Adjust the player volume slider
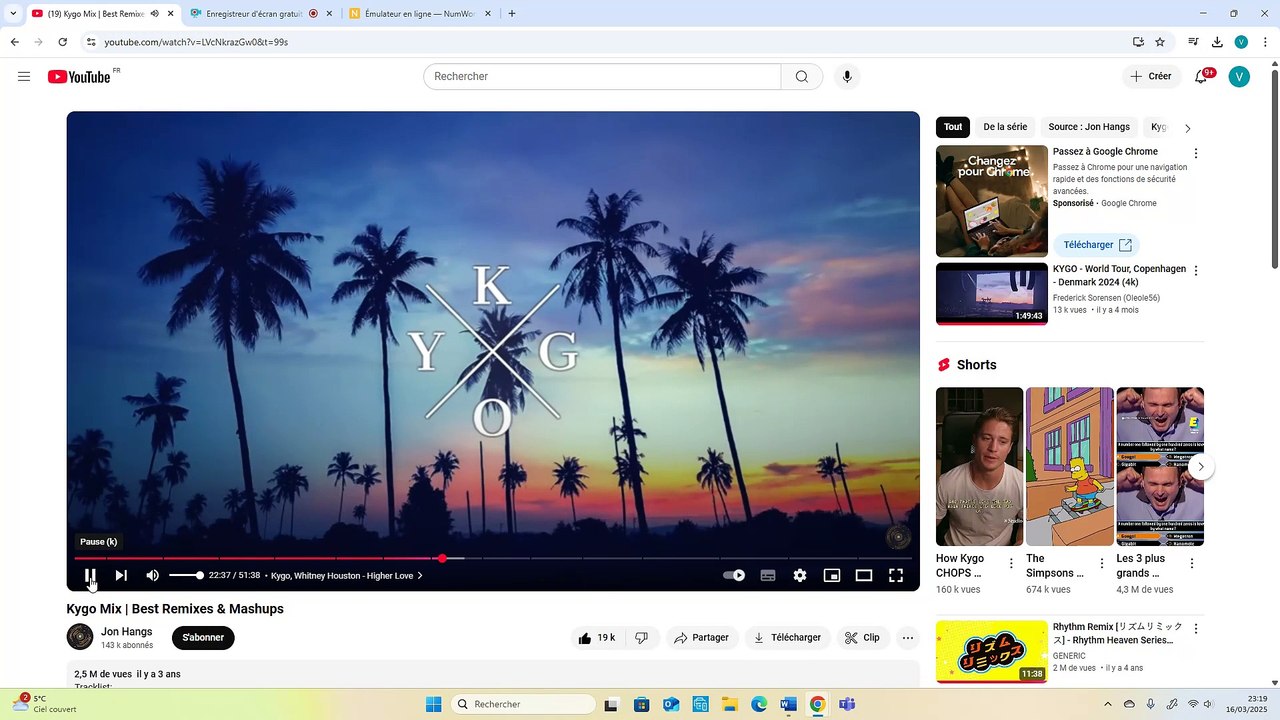 click(186, 576)
